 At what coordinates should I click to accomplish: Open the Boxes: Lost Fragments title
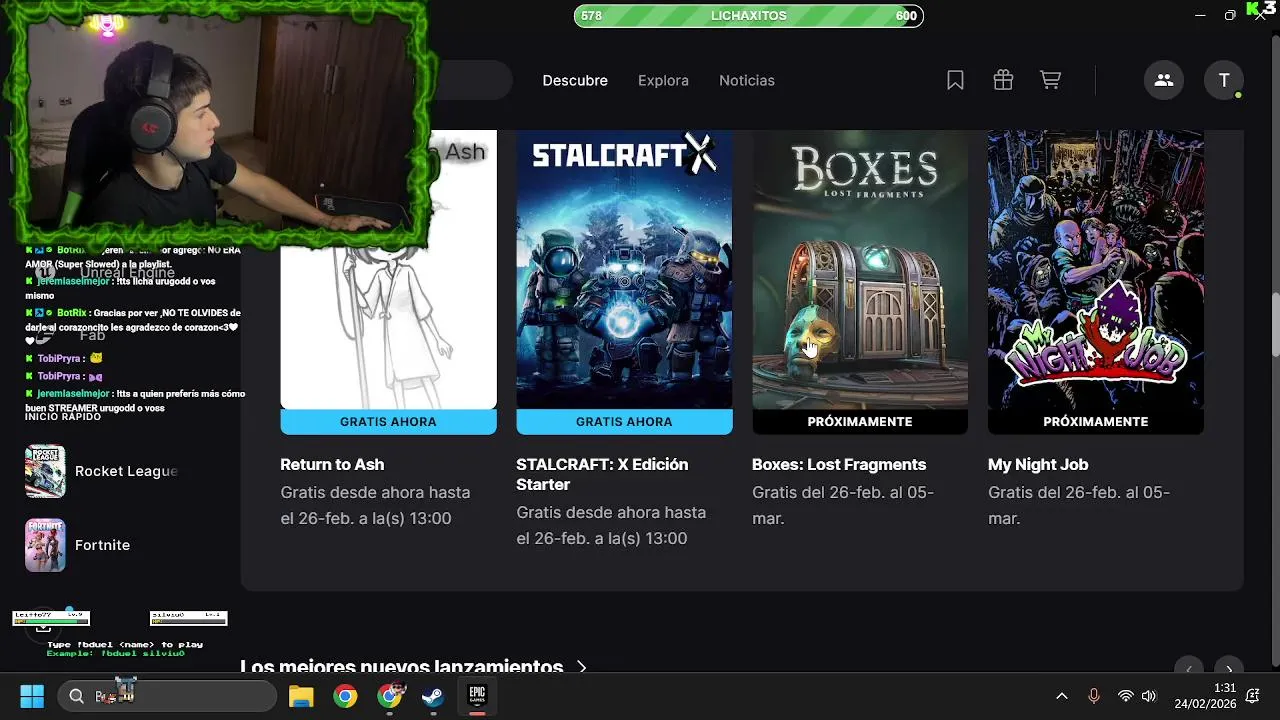[x=839, y=464]
